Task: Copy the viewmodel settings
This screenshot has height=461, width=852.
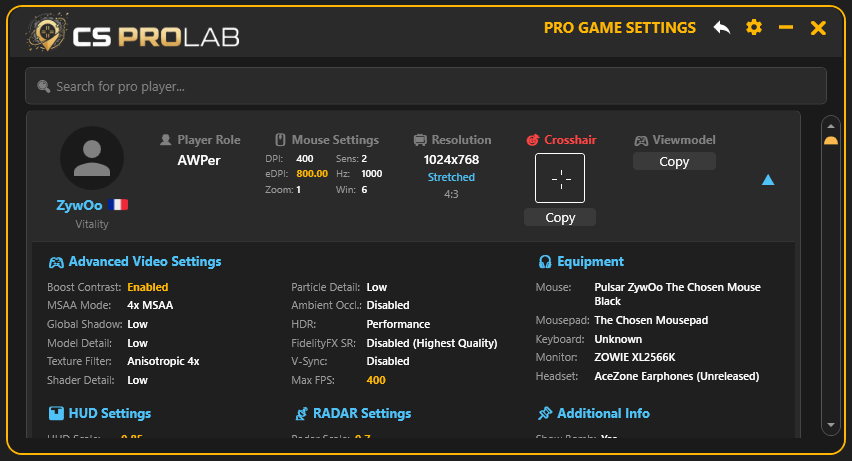Action: point(674,162)
